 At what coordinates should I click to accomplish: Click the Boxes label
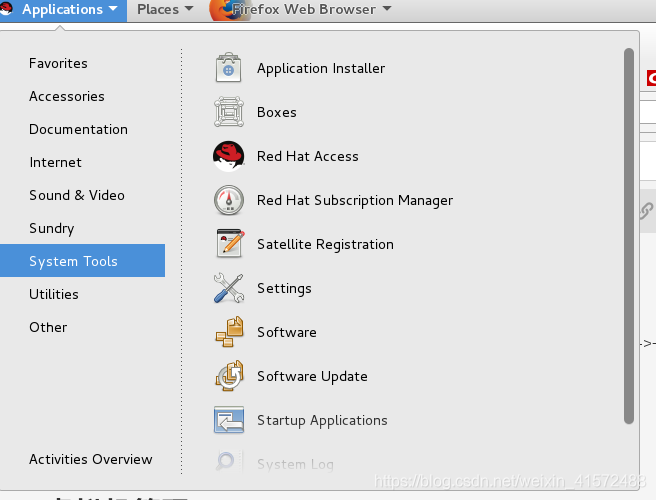(x=277, y=112)
